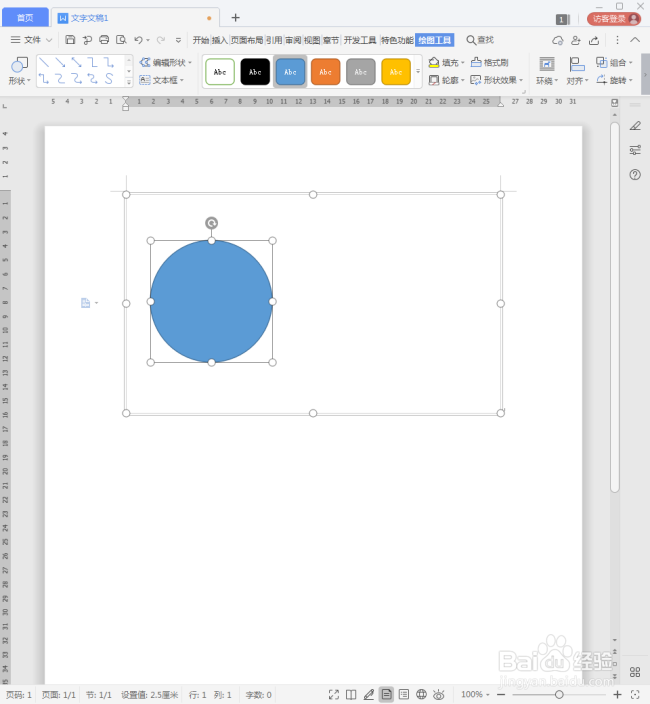The width and height of the screenshot is (650, 704).
Task: Click the pen writing mode icon in status bar
Action: [369, 695]
